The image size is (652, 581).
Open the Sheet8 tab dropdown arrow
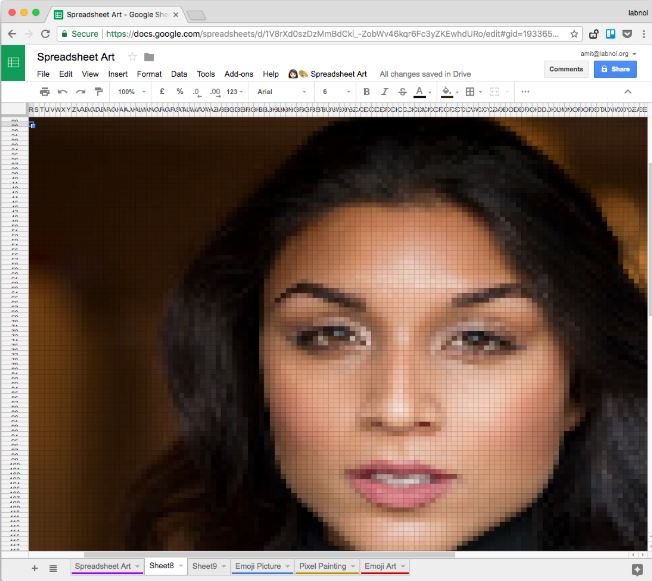pos(180,566)
